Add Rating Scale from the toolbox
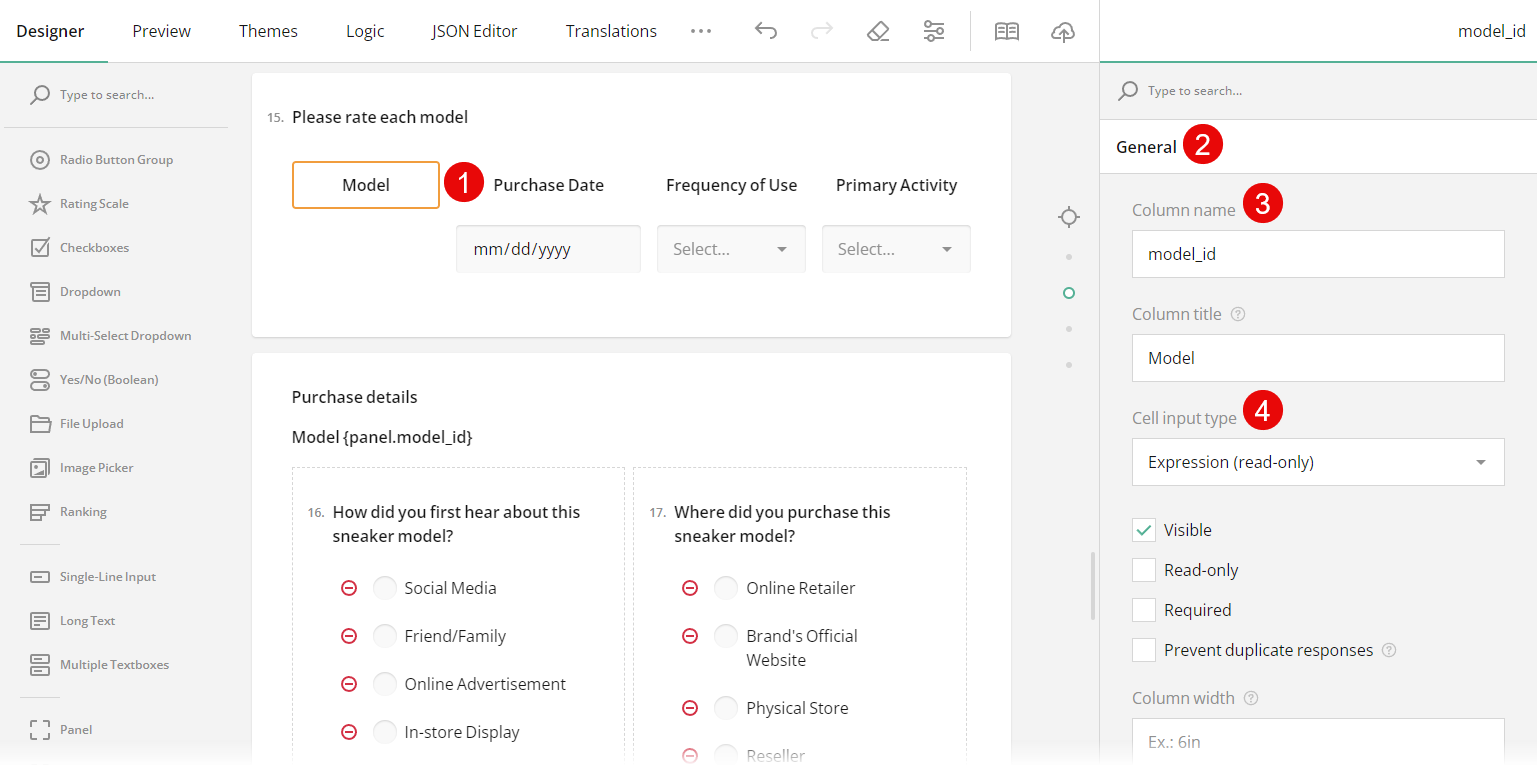This screenshot has width=1537, height=766. coord(94,204)
